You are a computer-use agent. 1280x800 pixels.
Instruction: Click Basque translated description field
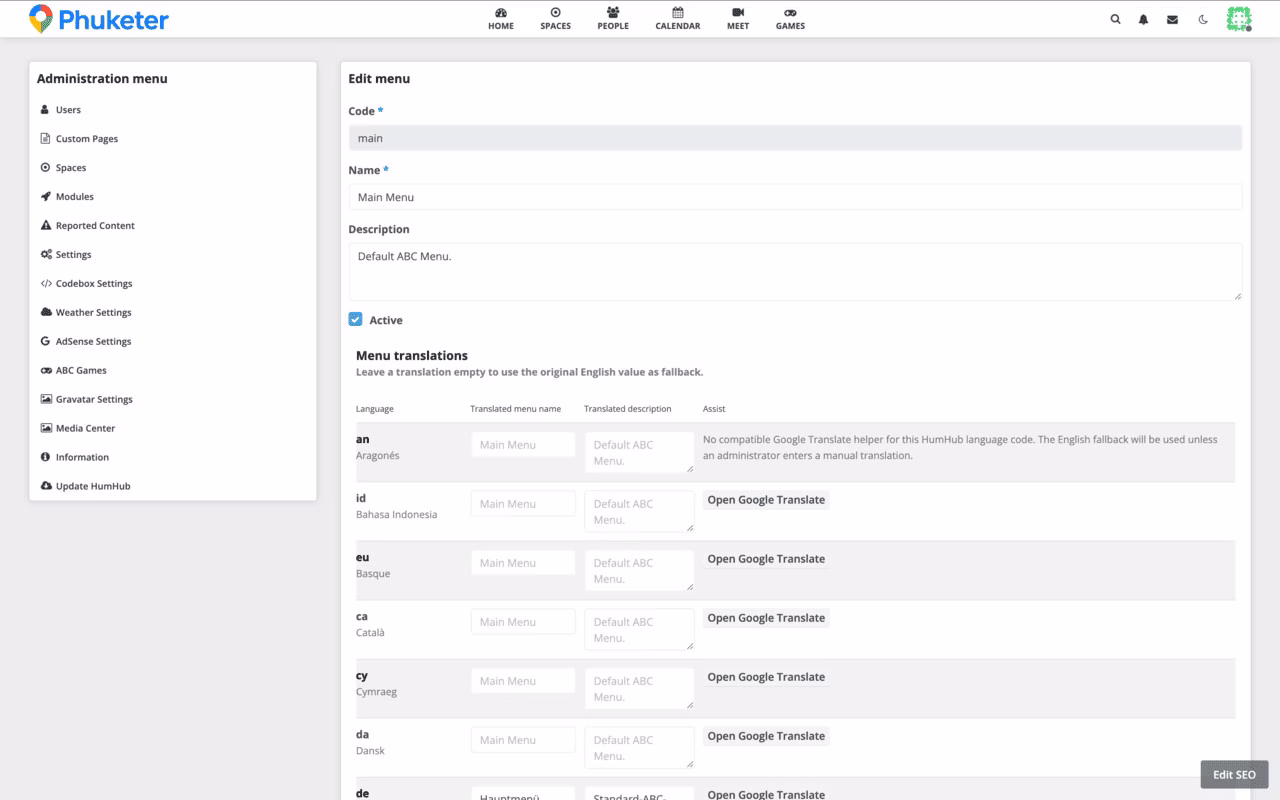point(639,570)
